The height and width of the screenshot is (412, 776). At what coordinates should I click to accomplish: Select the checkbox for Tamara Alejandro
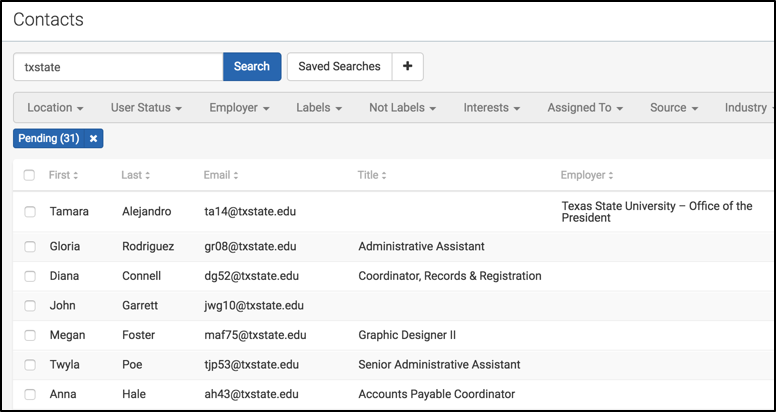pyautogui.click(x=30, y=212)
